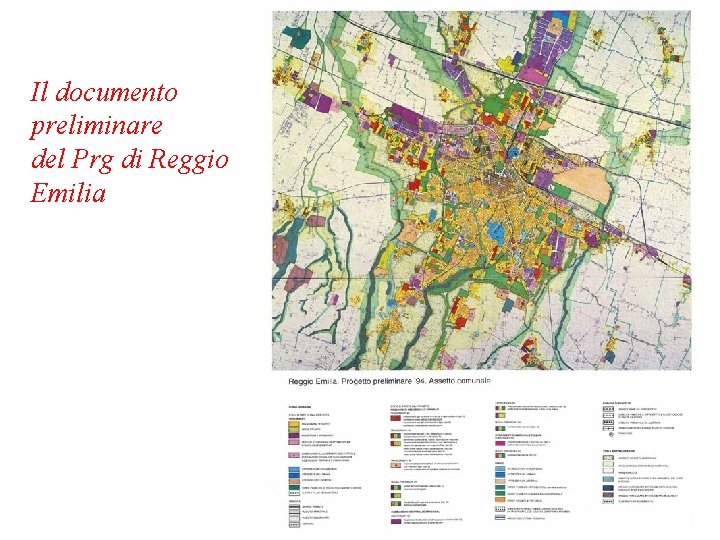Screen dimensions: 720x540
Task: Select the title word "preliminare" in red italics
Action: pos(96,126)
